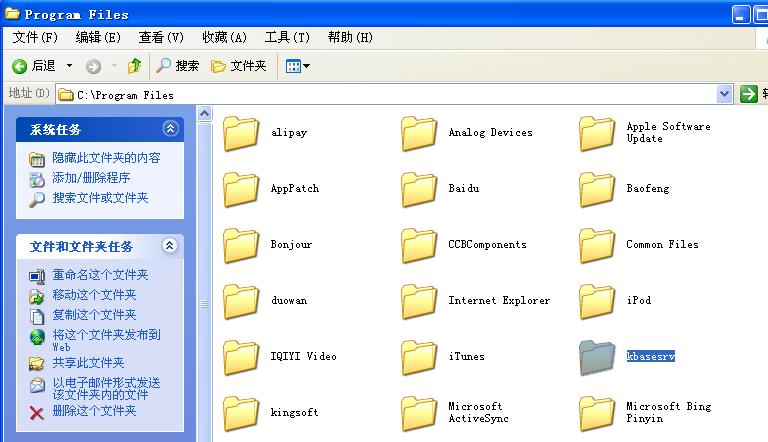Open the 查看(V) menu
Viewport: 768px width, 442px height.
[x=161, y=37]
